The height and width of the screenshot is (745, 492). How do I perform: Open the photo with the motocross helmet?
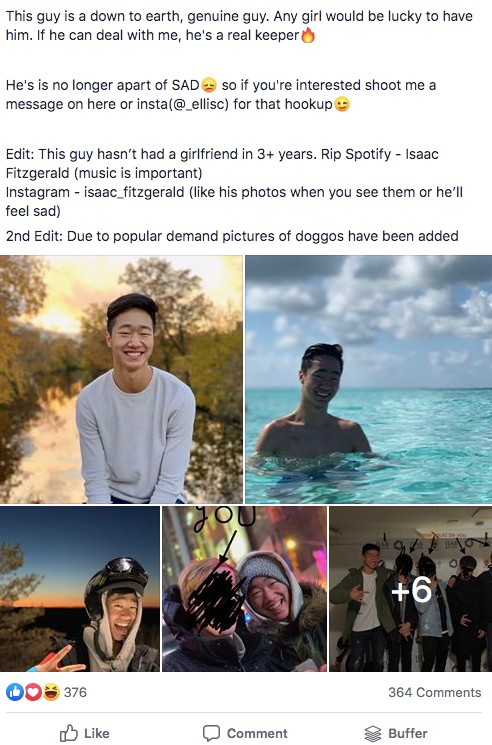(x=80, y=589)
